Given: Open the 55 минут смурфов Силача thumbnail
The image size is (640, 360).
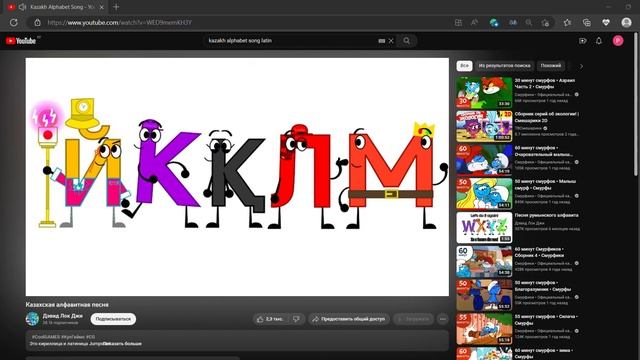Looking at the screenshot, I should coord(484,329).
